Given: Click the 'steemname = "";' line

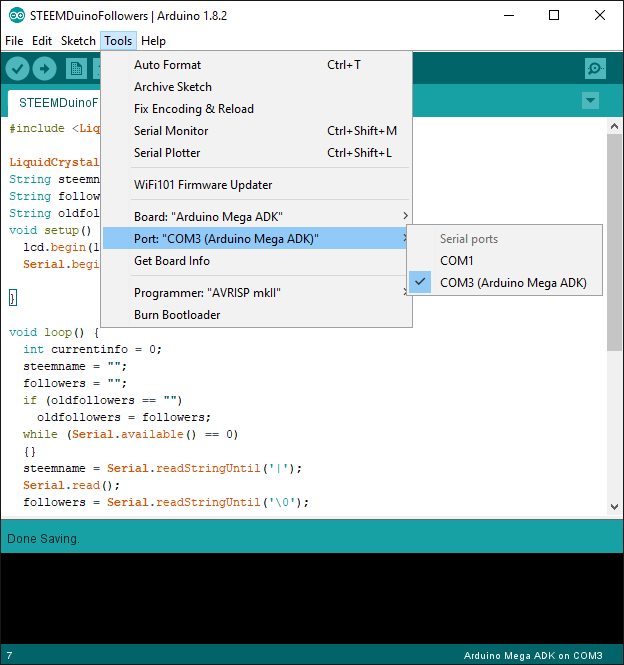Looking at the screenshot, I should [x=75, y=366].
